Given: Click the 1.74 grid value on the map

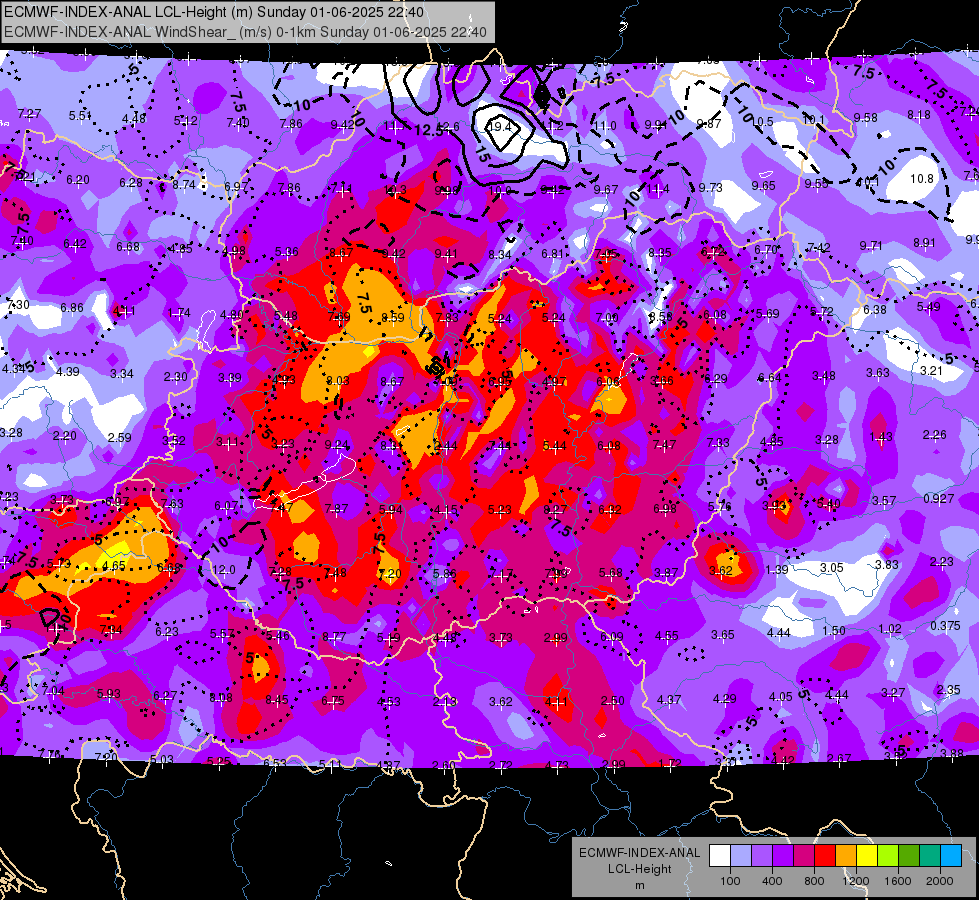Looking at the screenshot, I should 179,313.
